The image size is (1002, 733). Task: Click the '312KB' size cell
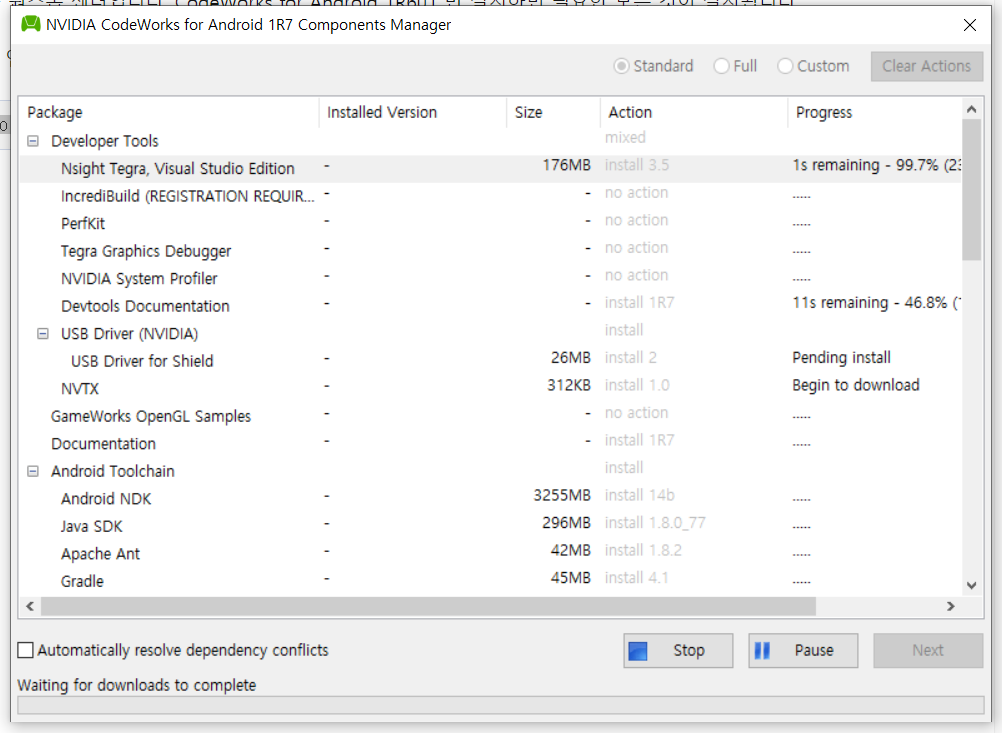coord(569,385)
